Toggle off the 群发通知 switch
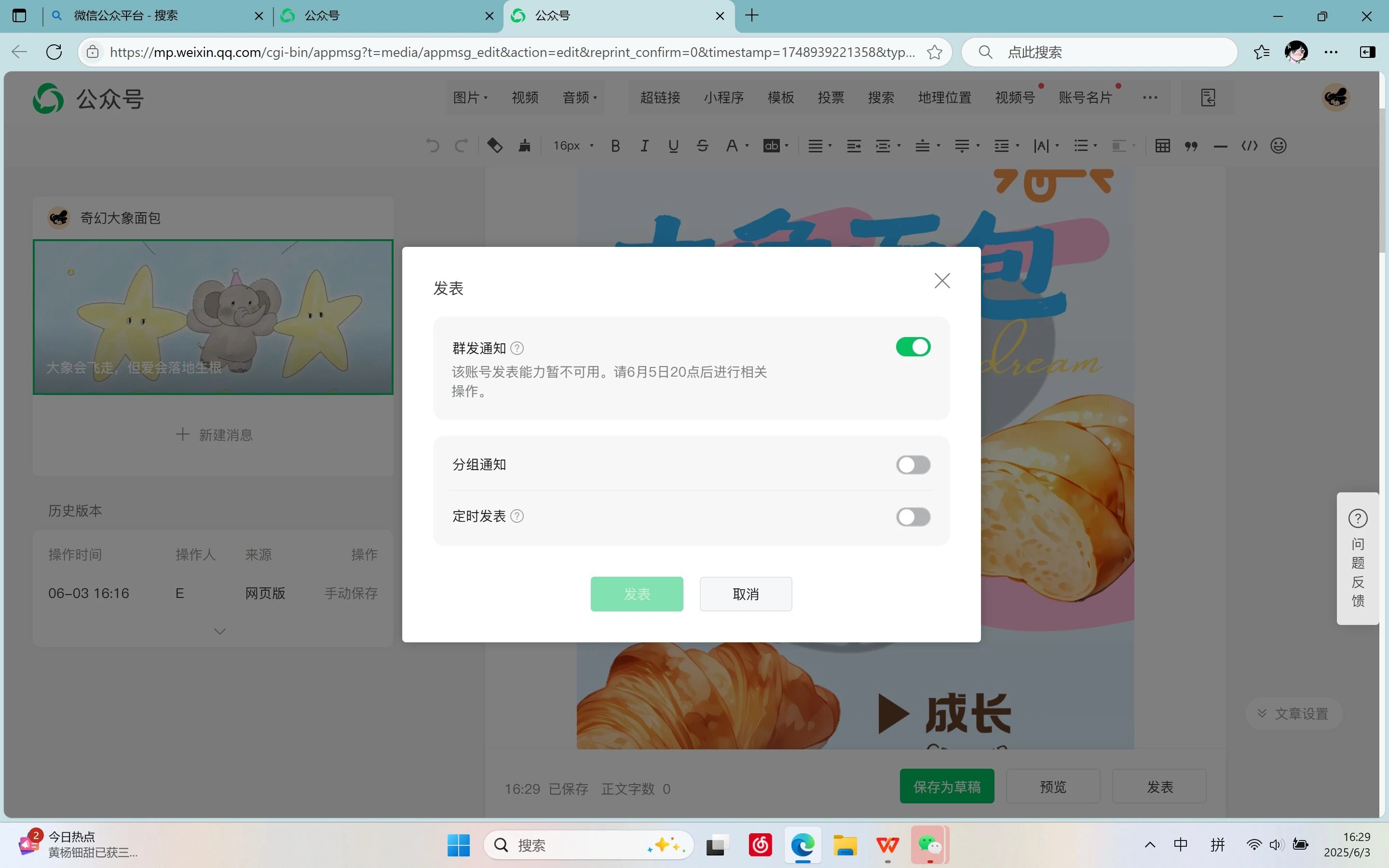Screen dimensions: 1389x868 (x=912, y=347)
